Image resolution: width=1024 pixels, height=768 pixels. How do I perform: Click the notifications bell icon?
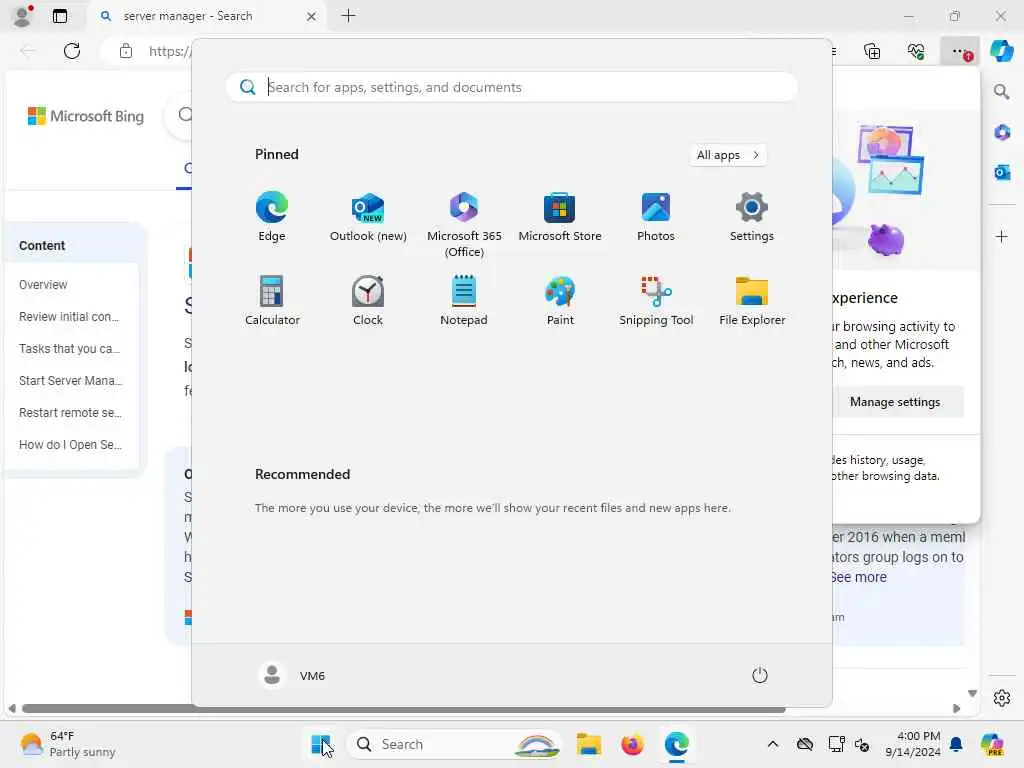(956, 744)
